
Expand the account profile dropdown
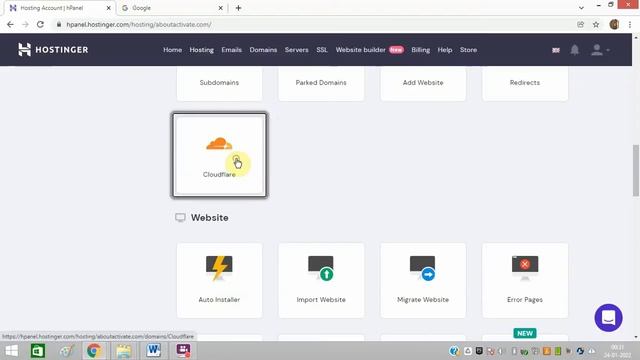point(600,50)
